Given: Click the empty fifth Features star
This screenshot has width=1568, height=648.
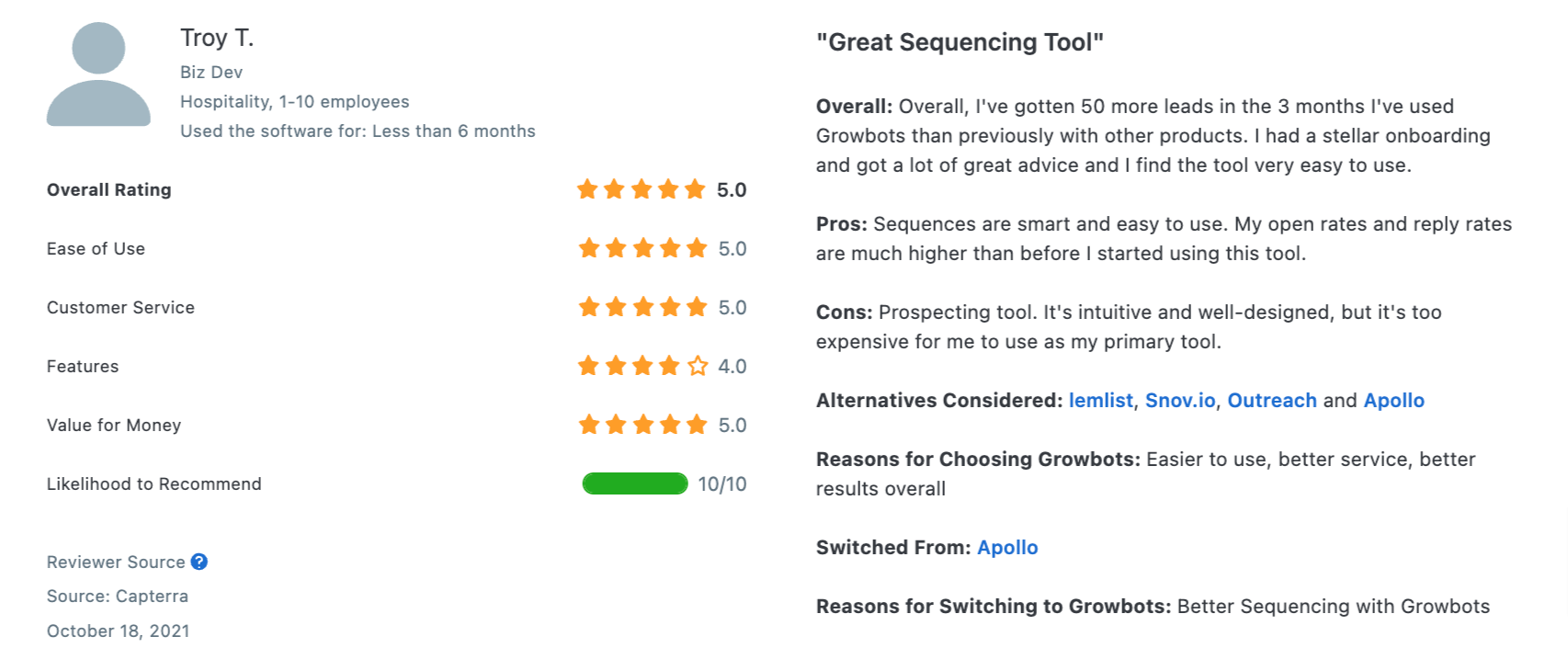Looking at the screenshot, I should (698, 367).
